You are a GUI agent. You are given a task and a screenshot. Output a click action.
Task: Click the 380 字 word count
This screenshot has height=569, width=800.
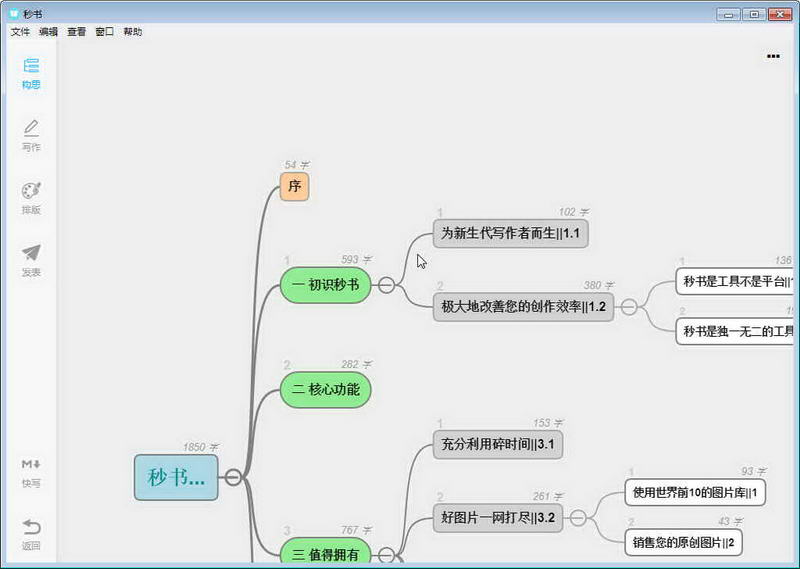(599, 285)
